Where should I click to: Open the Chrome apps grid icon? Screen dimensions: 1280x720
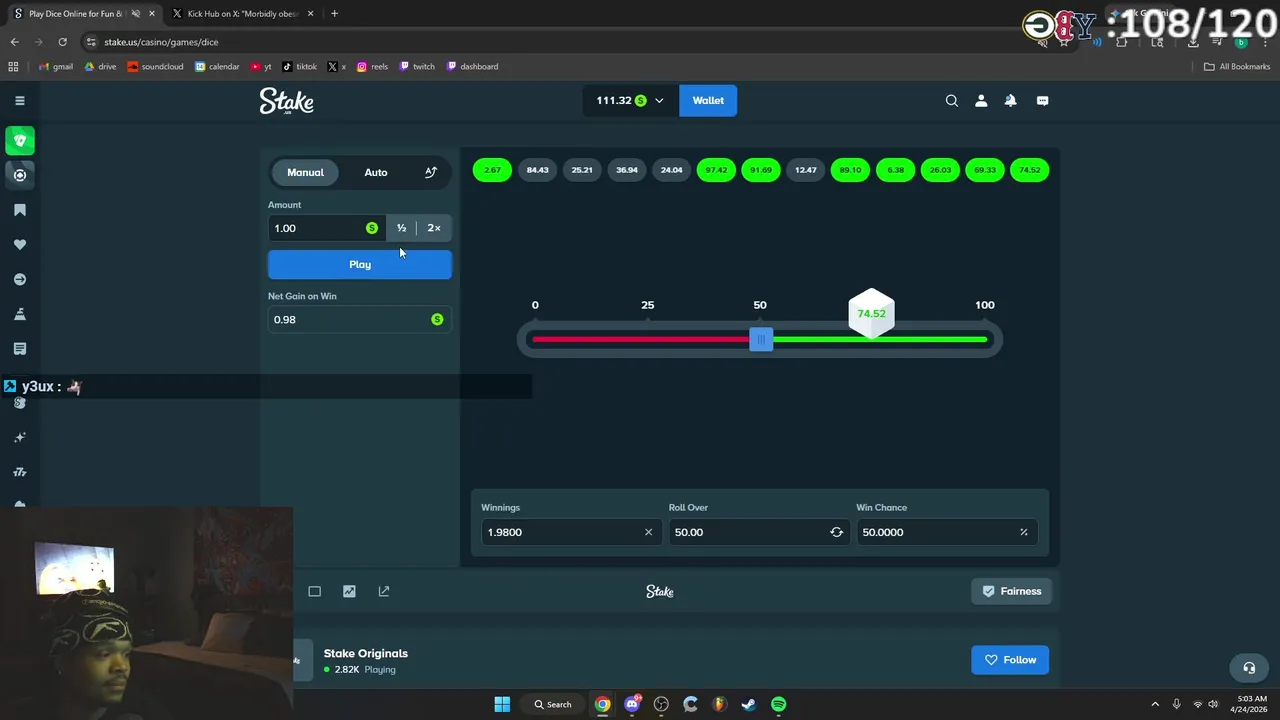(x=13, y=67)
